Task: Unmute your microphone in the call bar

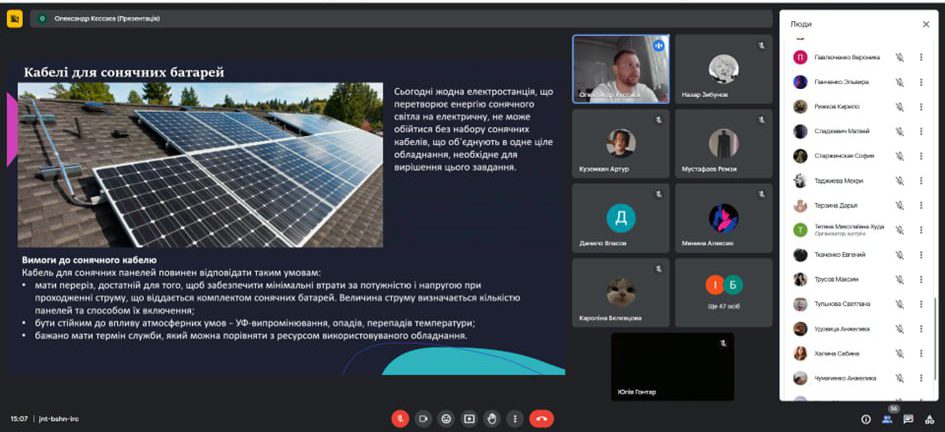Action: [x=400, y=419]
